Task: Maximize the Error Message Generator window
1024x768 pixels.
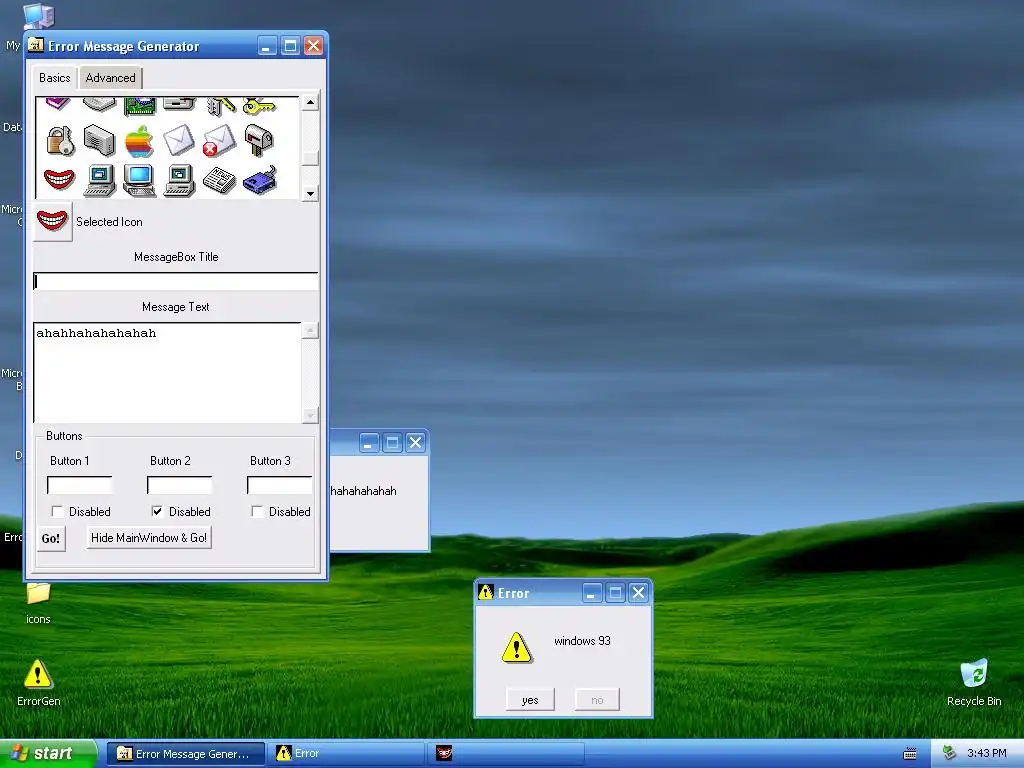Action: point(291,46)
